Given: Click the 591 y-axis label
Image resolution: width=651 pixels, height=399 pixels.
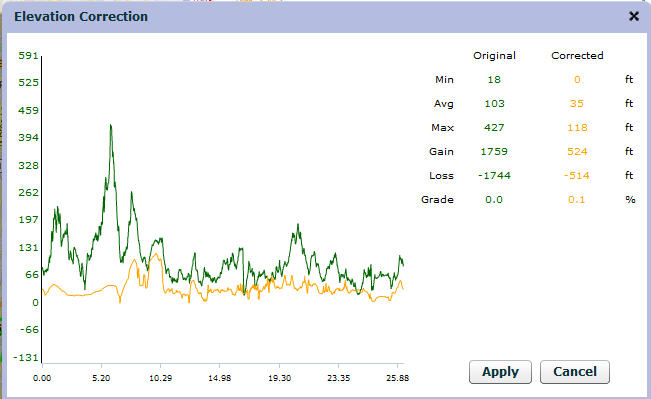Looking at the screenshot, I should (x=28, y=55).
